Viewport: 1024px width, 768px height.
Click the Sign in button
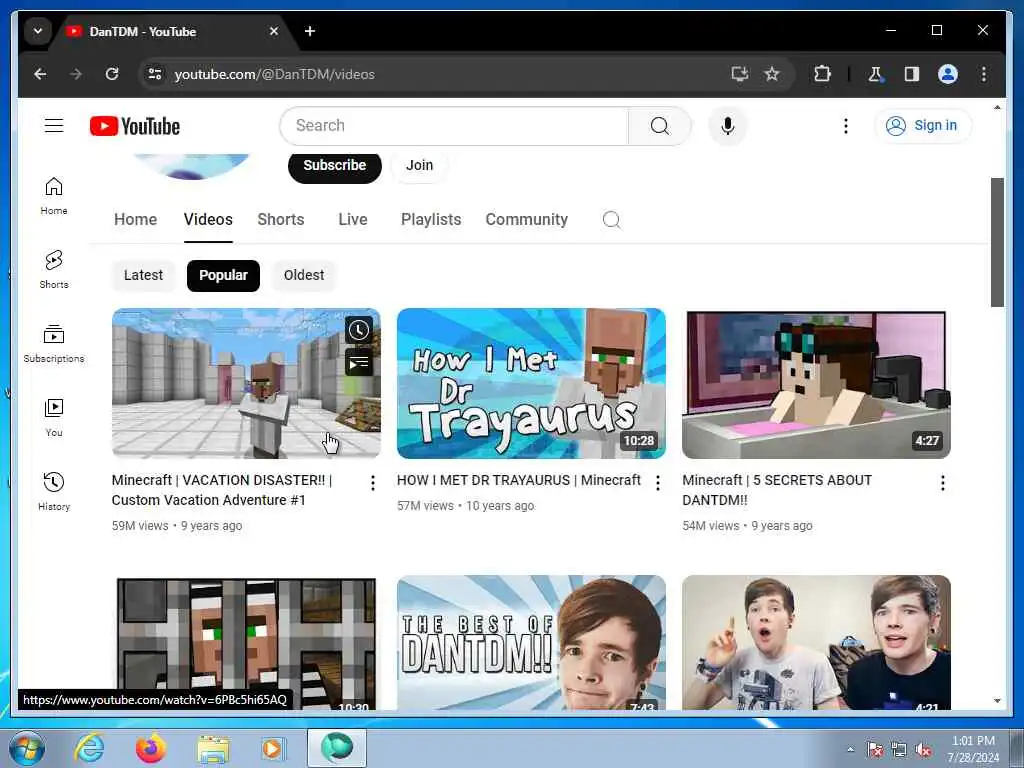pos(923,125)
